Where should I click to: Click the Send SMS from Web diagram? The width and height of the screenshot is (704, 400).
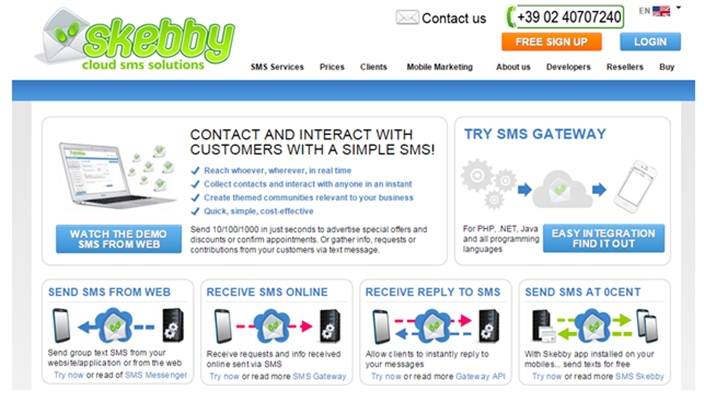click(x=118, y=325)
